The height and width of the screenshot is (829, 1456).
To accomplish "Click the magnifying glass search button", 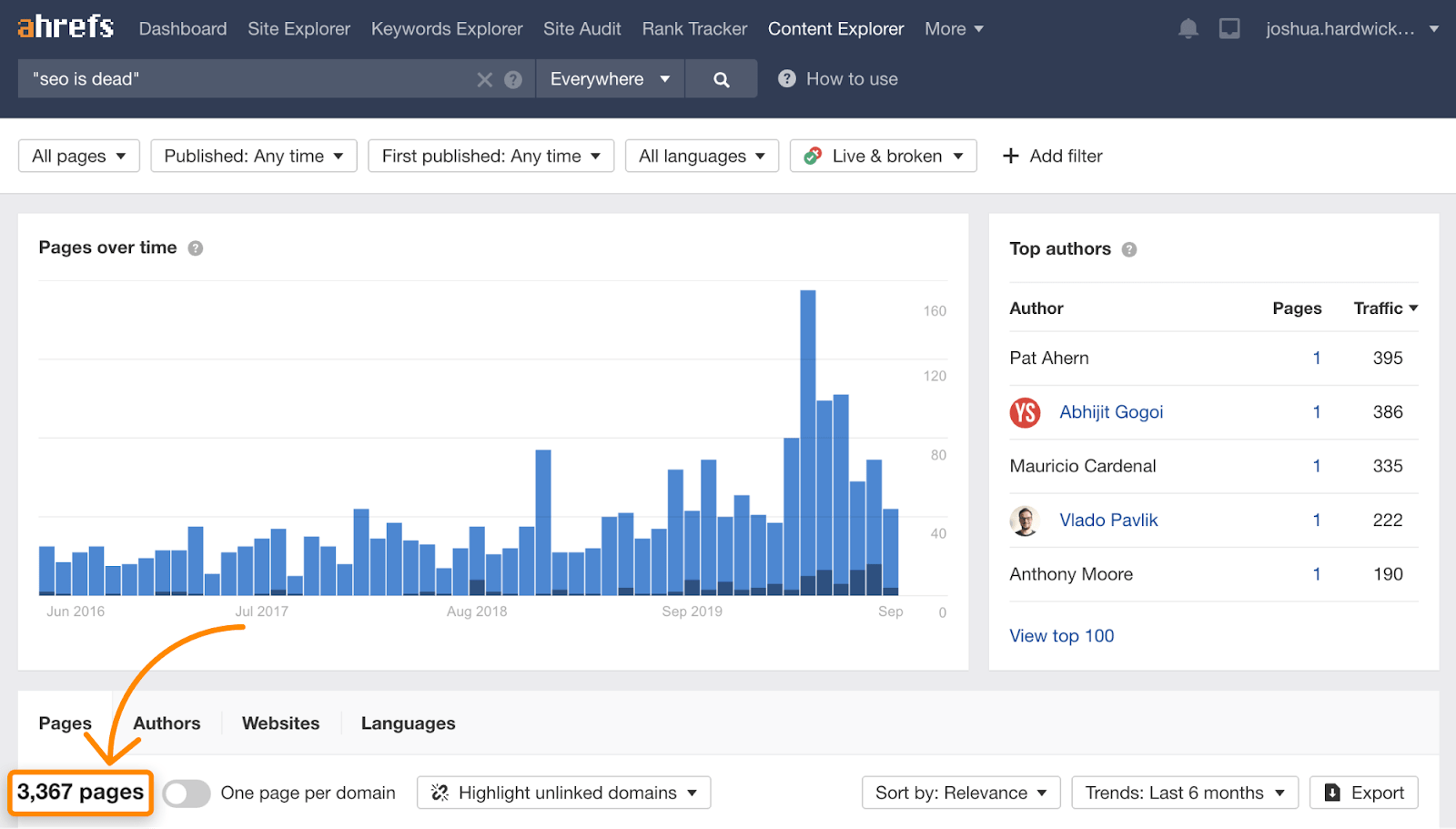I will pyautogui.click(x=721, y=80).
